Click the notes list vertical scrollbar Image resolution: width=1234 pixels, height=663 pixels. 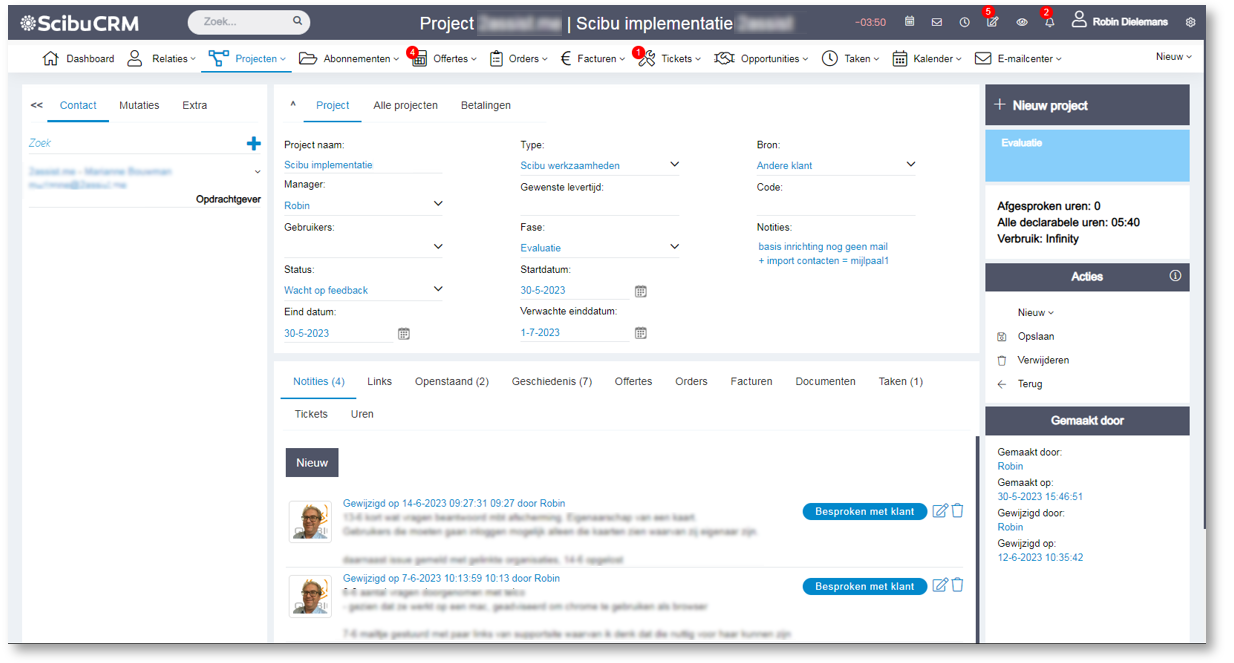tap(977, 540)
